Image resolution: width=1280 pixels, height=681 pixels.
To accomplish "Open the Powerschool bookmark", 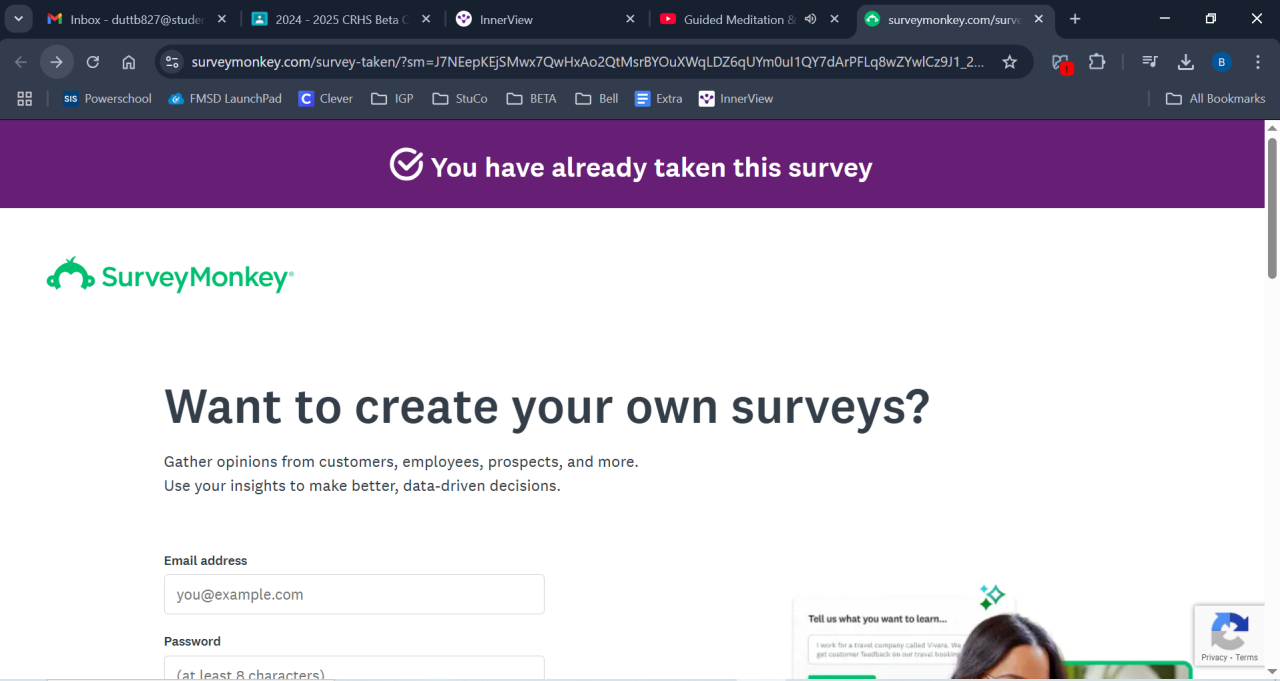I will click(x=107, y=99).
